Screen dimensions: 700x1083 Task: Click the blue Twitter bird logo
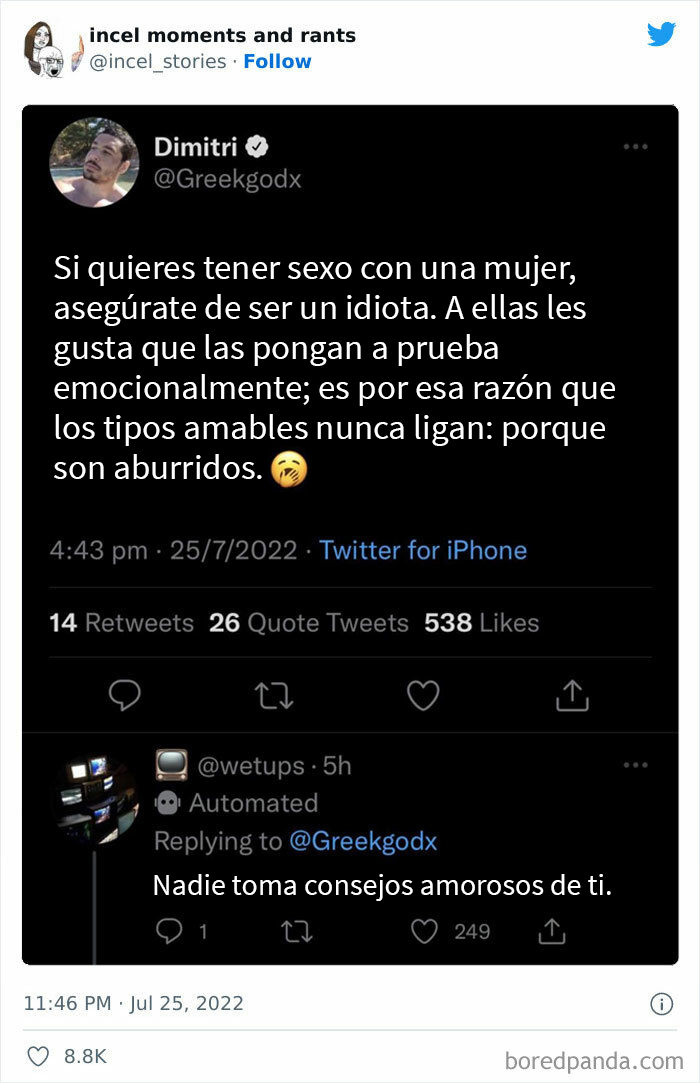(x=661, y=34)
